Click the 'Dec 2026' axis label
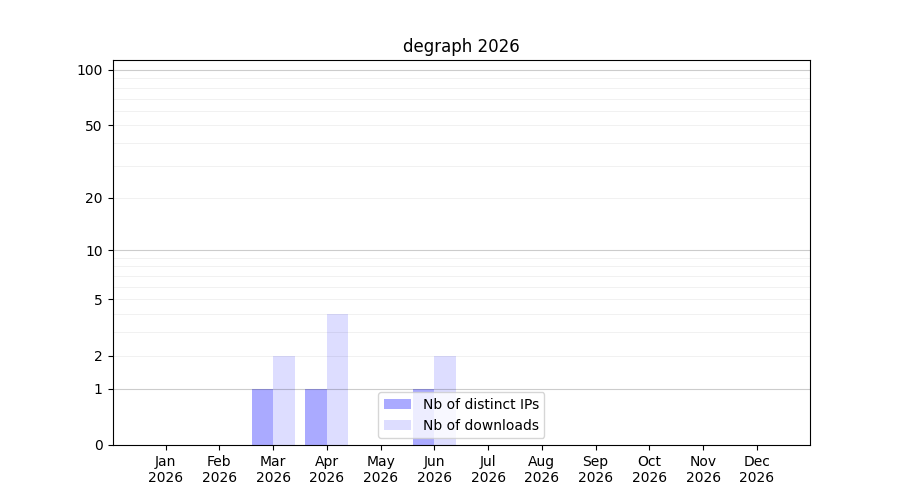900x500 pixels. click(757, 469)
